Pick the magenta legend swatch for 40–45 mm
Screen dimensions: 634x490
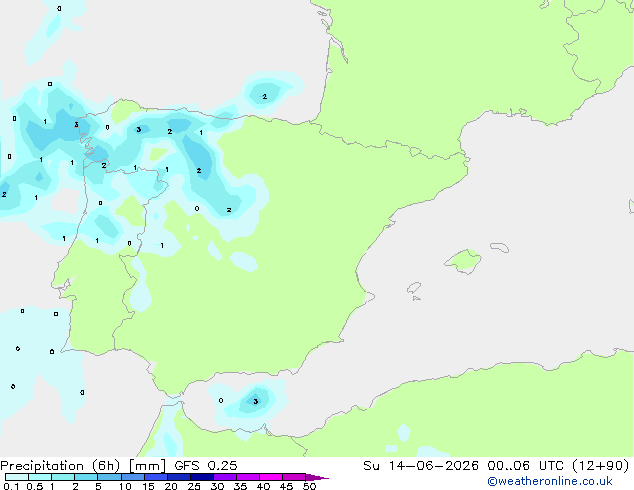point(271,477)
